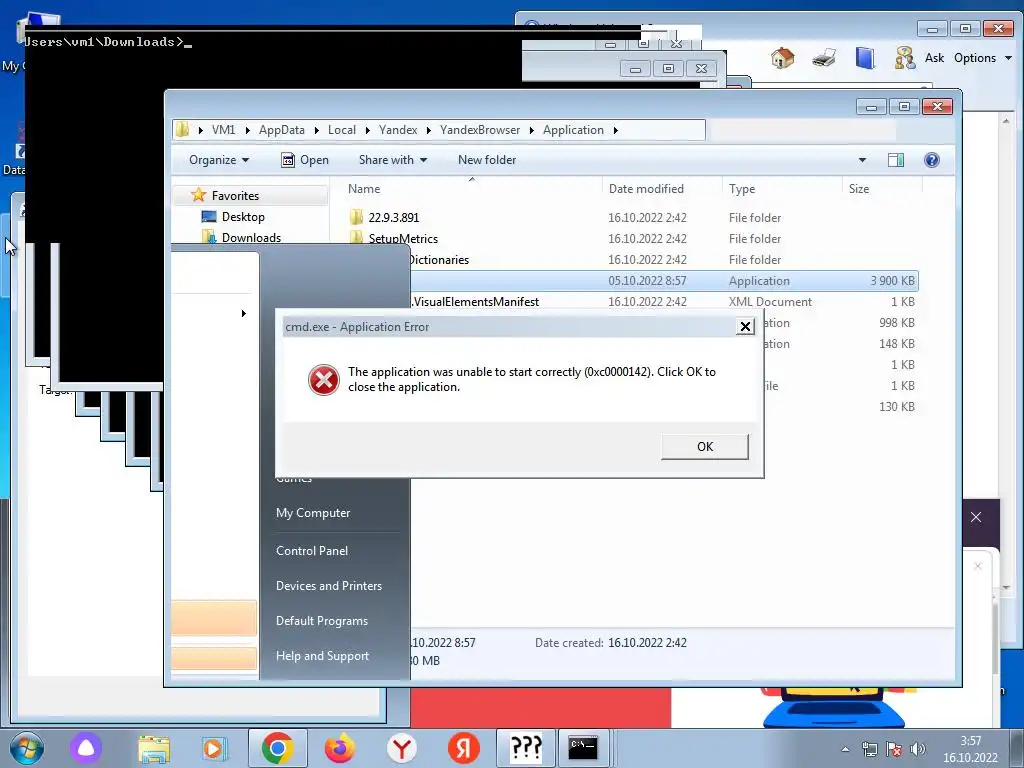The width and height of the screenshot is (1024, 768).
Task: Open Yandex Browser Y icon on taskbar
Action: click(402, 748)
